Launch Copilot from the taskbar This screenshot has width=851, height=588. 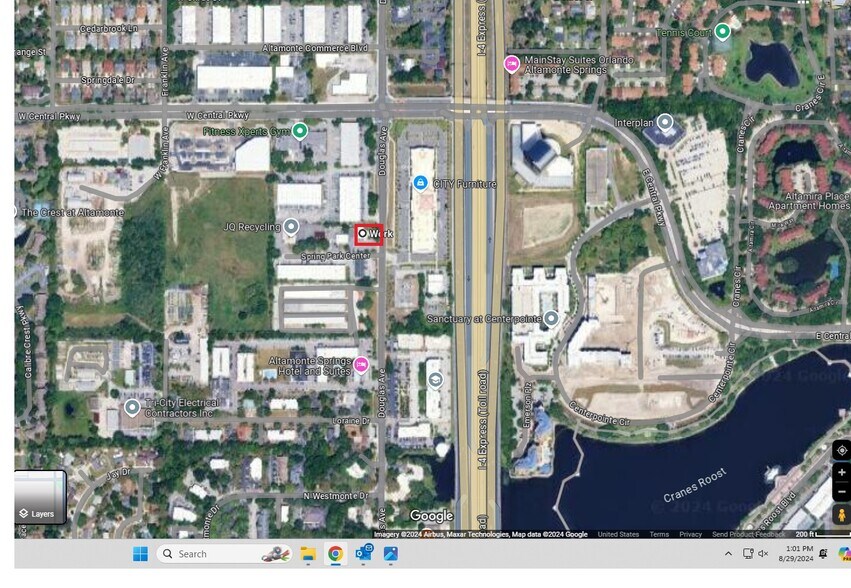pos(844,554)
